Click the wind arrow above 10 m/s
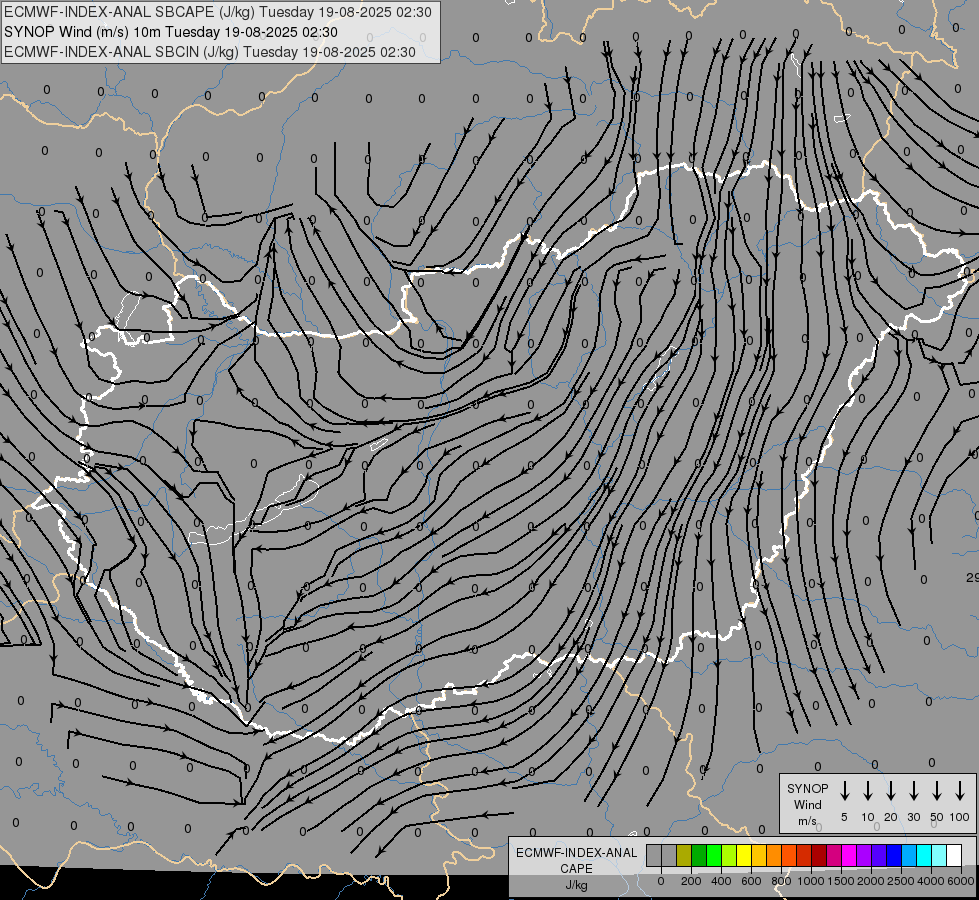This screenshot has height=900, width=979. pos(868,791)
